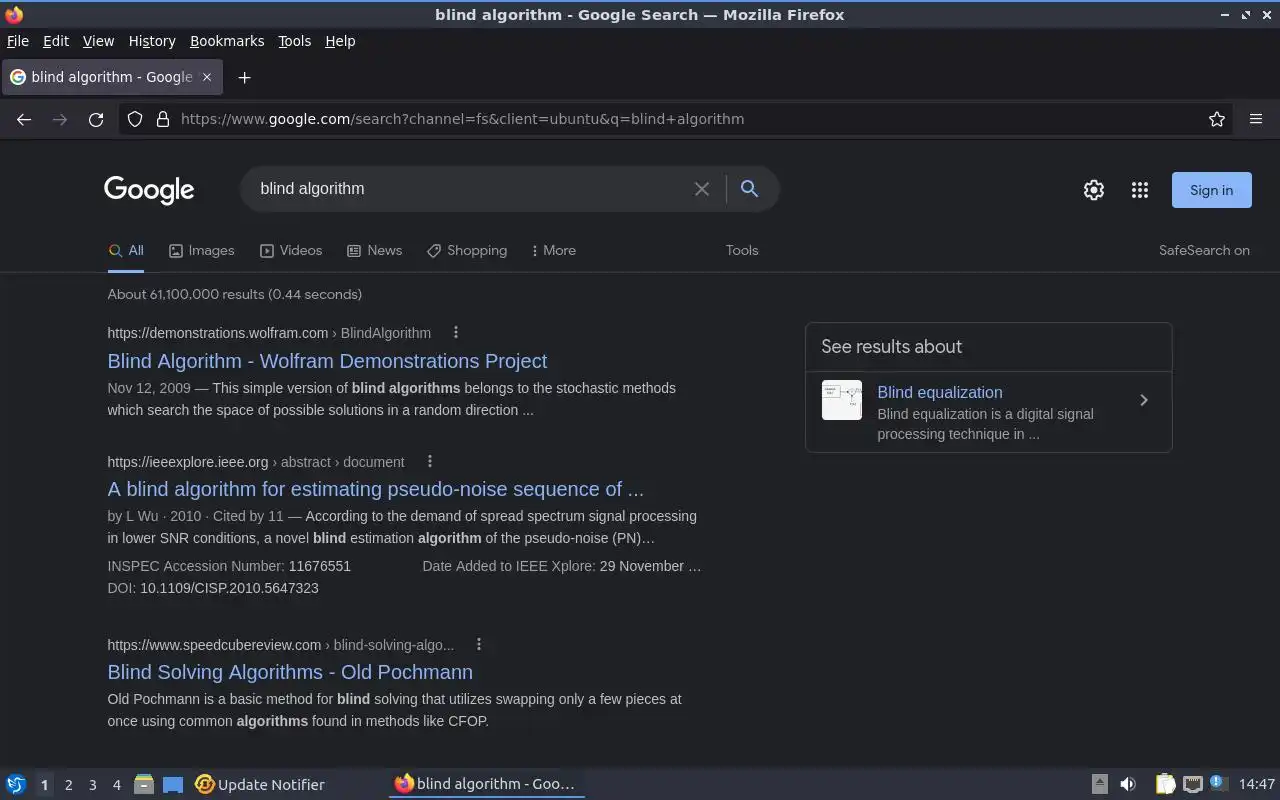This screenshot has height=800, width=1280.
Task: Click the clipboard tray icon
Action: (x=1165, y=785)
